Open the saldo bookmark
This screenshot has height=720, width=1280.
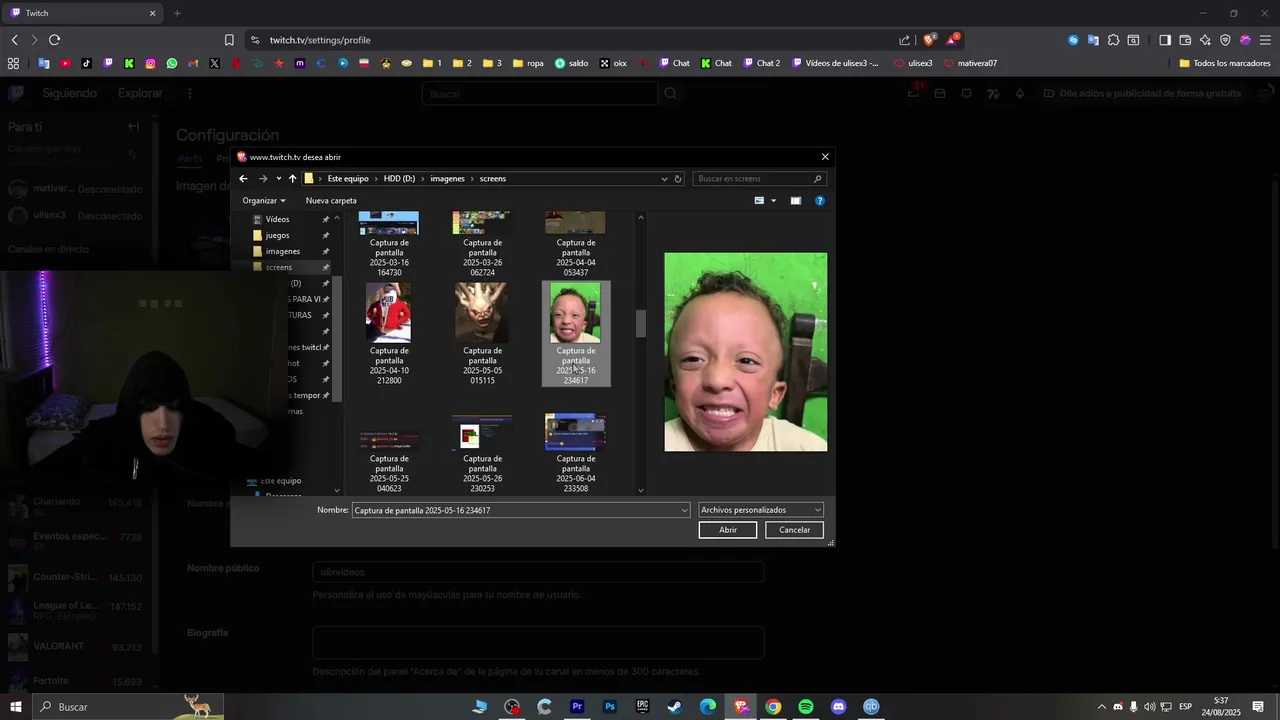572,63
